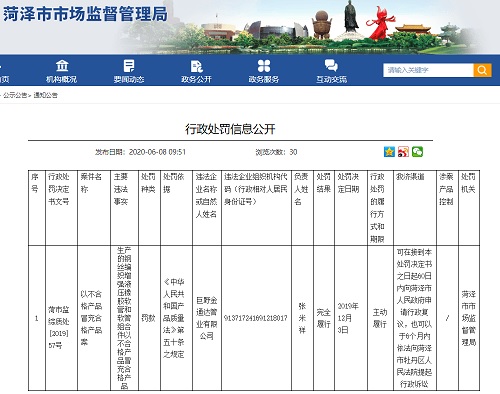Viewport: 500px width, 394px height.
Task: Select the 违法企业组织机构代码 column header
Action: pos(256,208)
